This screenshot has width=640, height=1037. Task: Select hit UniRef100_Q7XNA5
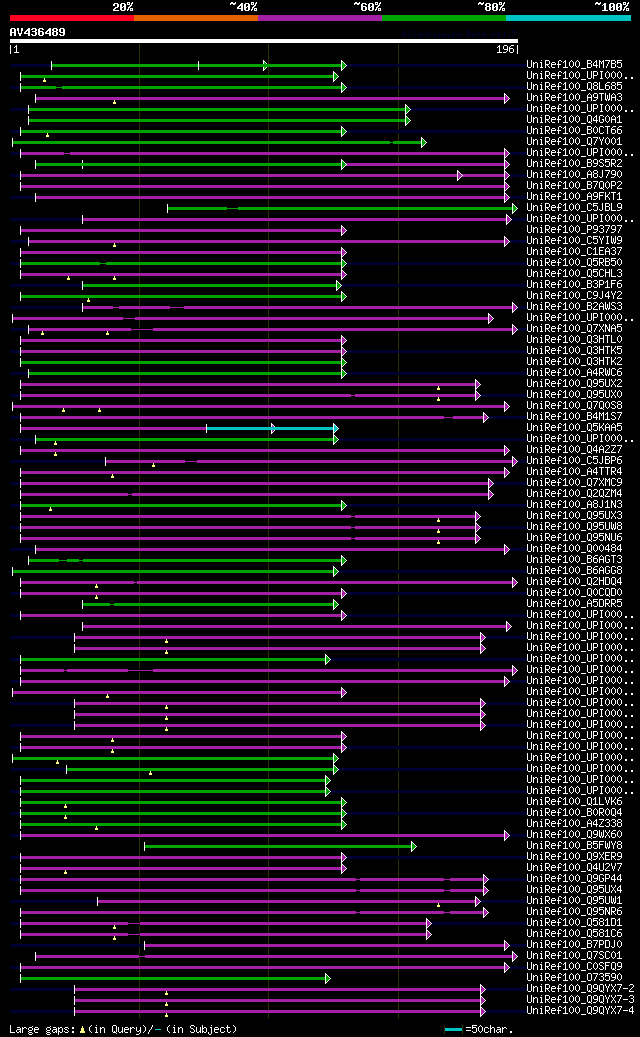[574, 329]
